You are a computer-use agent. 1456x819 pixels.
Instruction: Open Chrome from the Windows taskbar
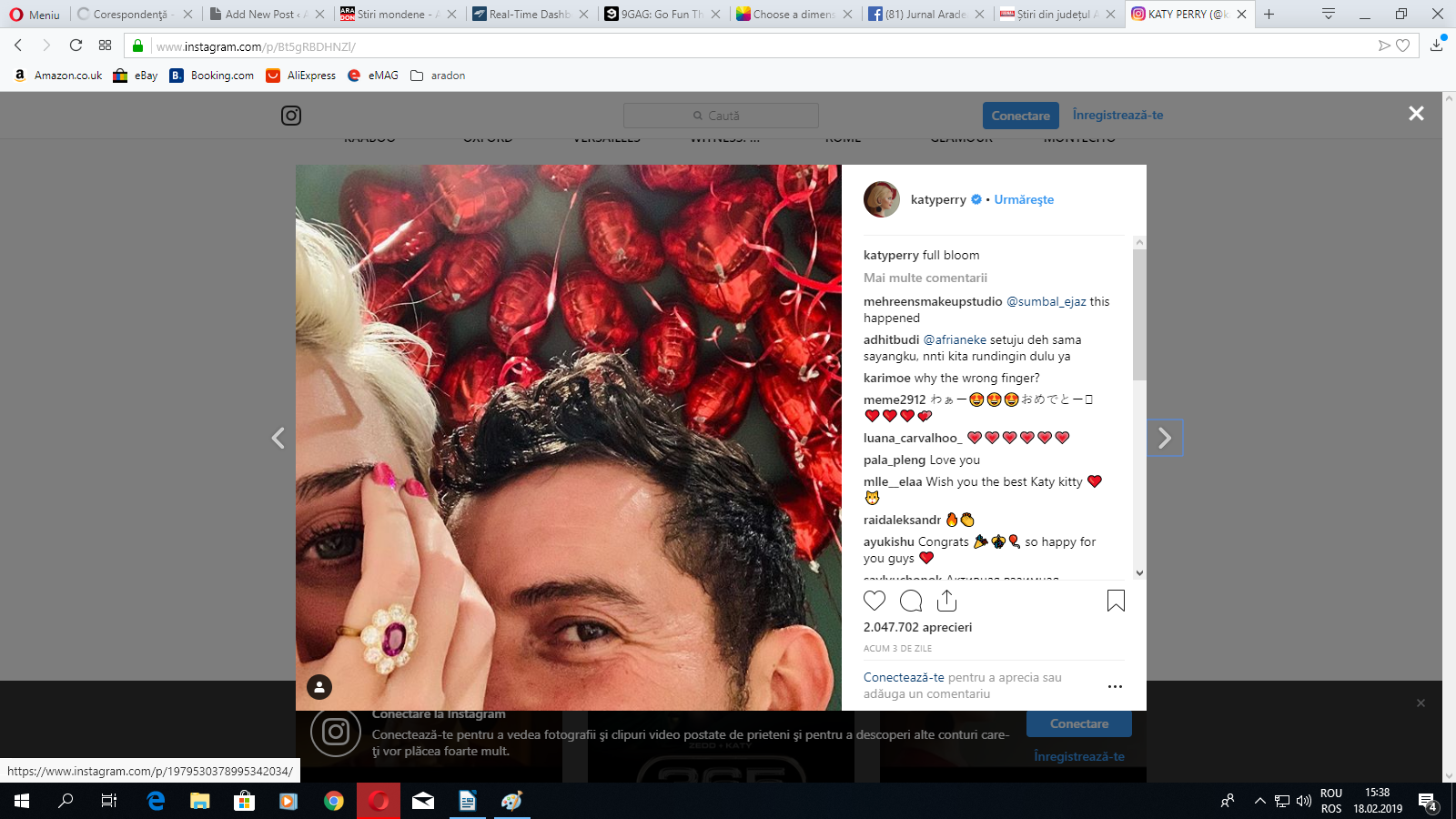(334, 801)
